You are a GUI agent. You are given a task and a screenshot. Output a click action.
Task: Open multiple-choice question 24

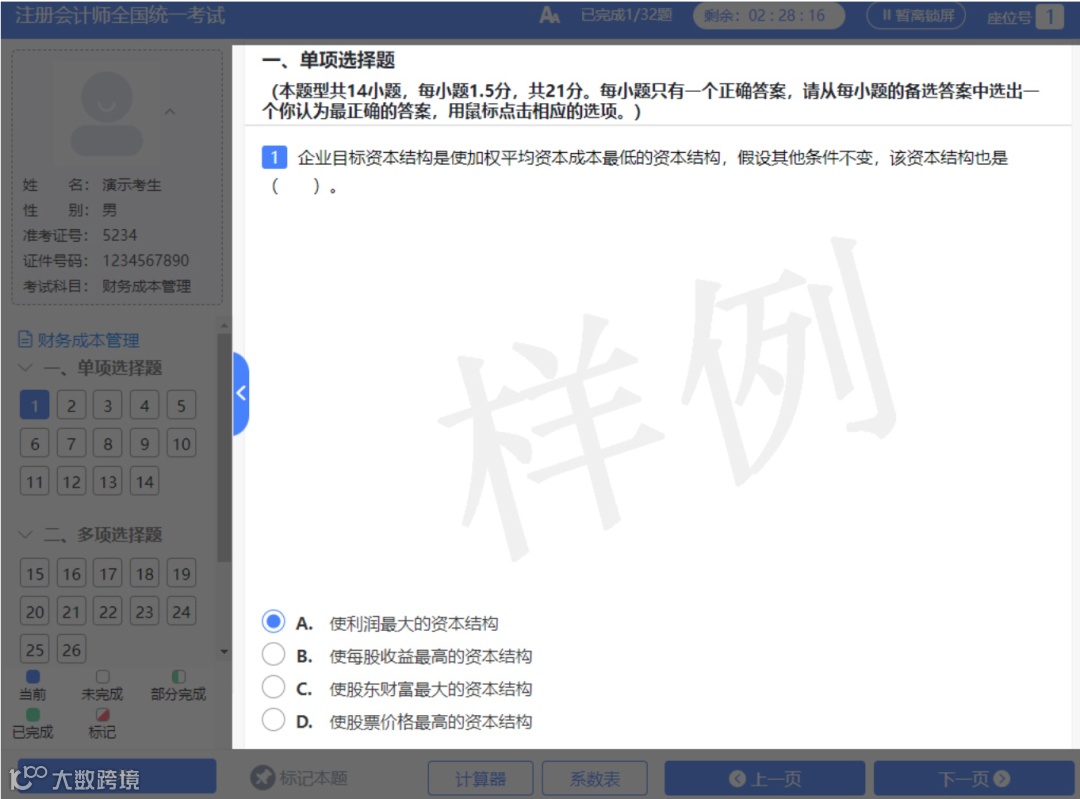(x=181, y=610)
